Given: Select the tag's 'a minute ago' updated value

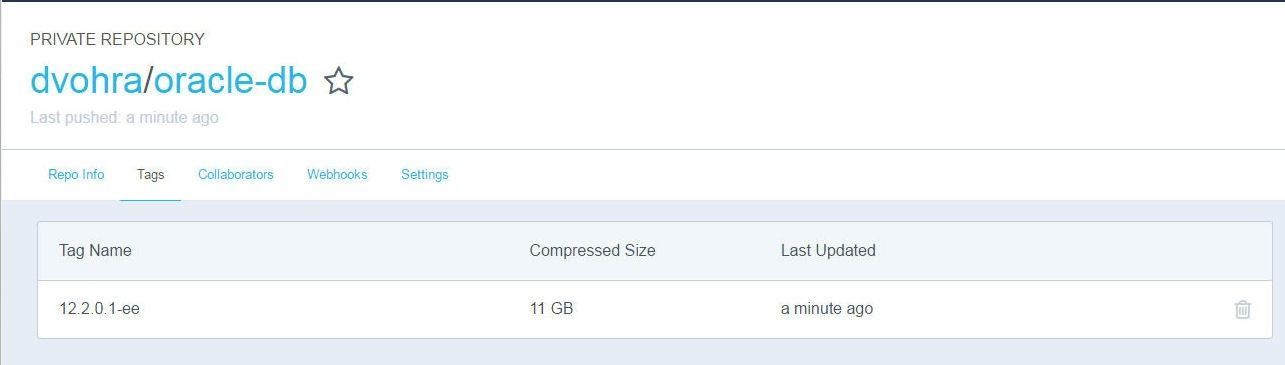Looking at the screenshot, I should tap(827, 309).
